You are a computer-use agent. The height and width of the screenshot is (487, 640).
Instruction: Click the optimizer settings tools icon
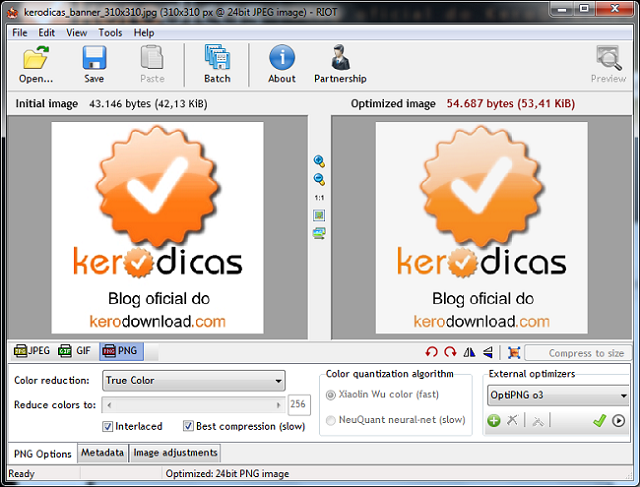coord(538,420)
